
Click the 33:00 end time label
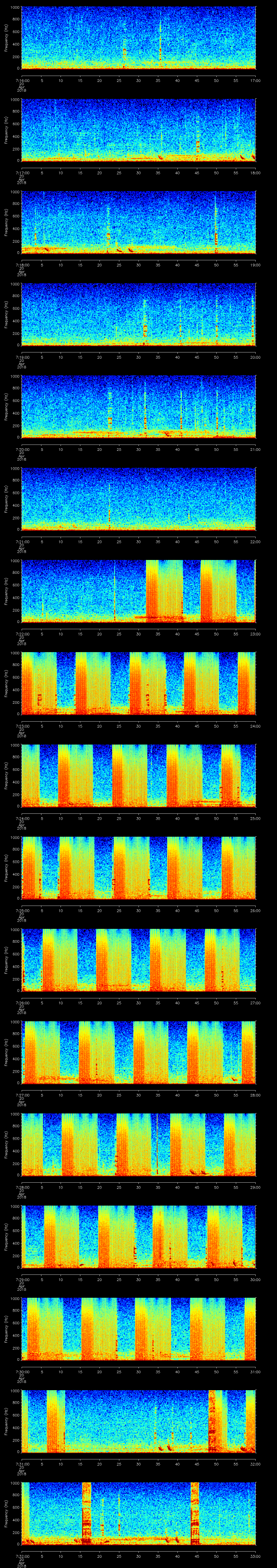[x=255, y=1556]
